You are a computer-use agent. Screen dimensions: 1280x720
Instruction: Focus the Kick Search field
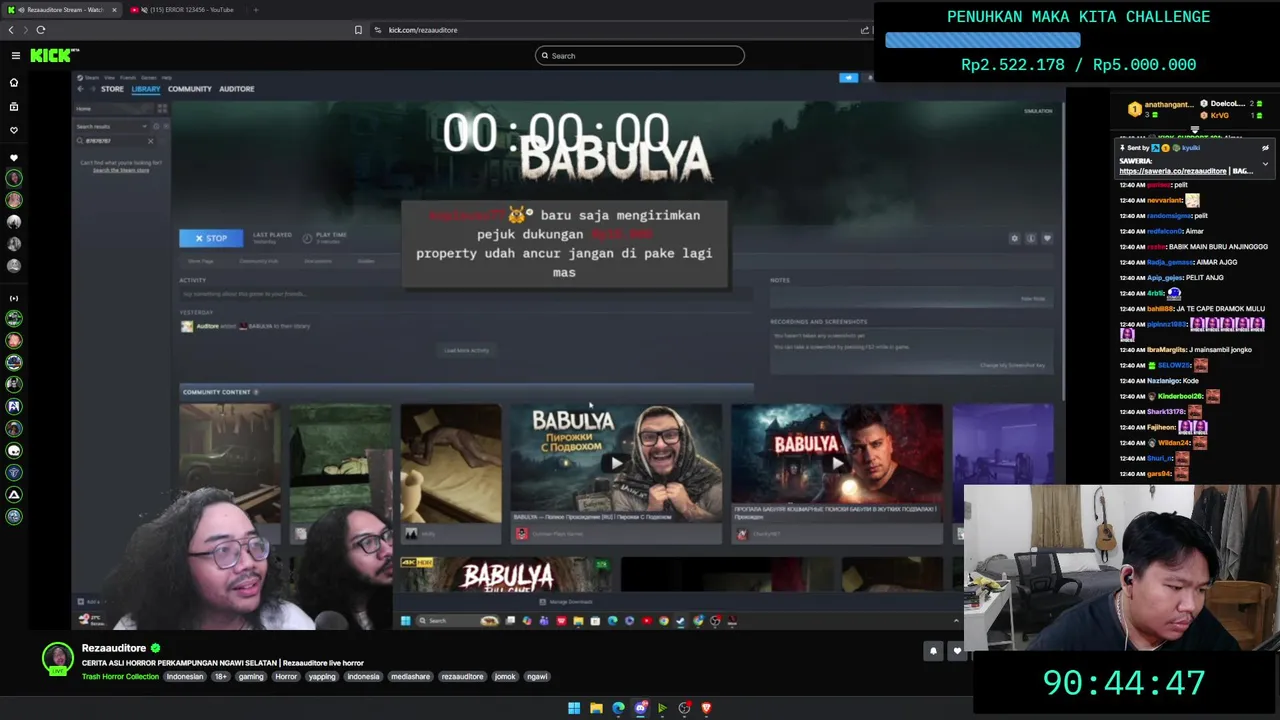point(640,56)
